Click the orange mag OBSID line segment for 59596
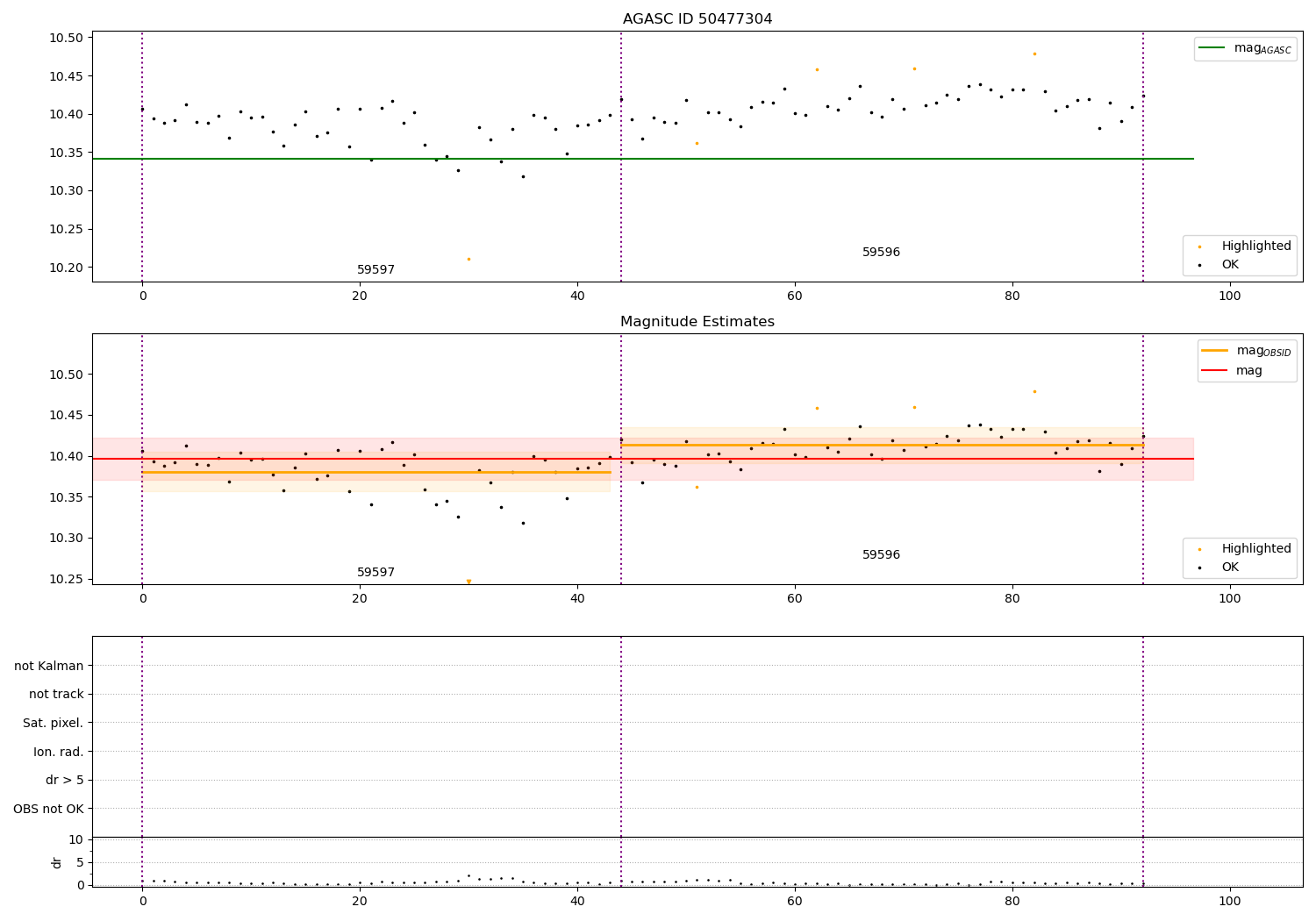The height and width of the screenshot is (921, 1316). pyautogui.click(x=882, y=445)
